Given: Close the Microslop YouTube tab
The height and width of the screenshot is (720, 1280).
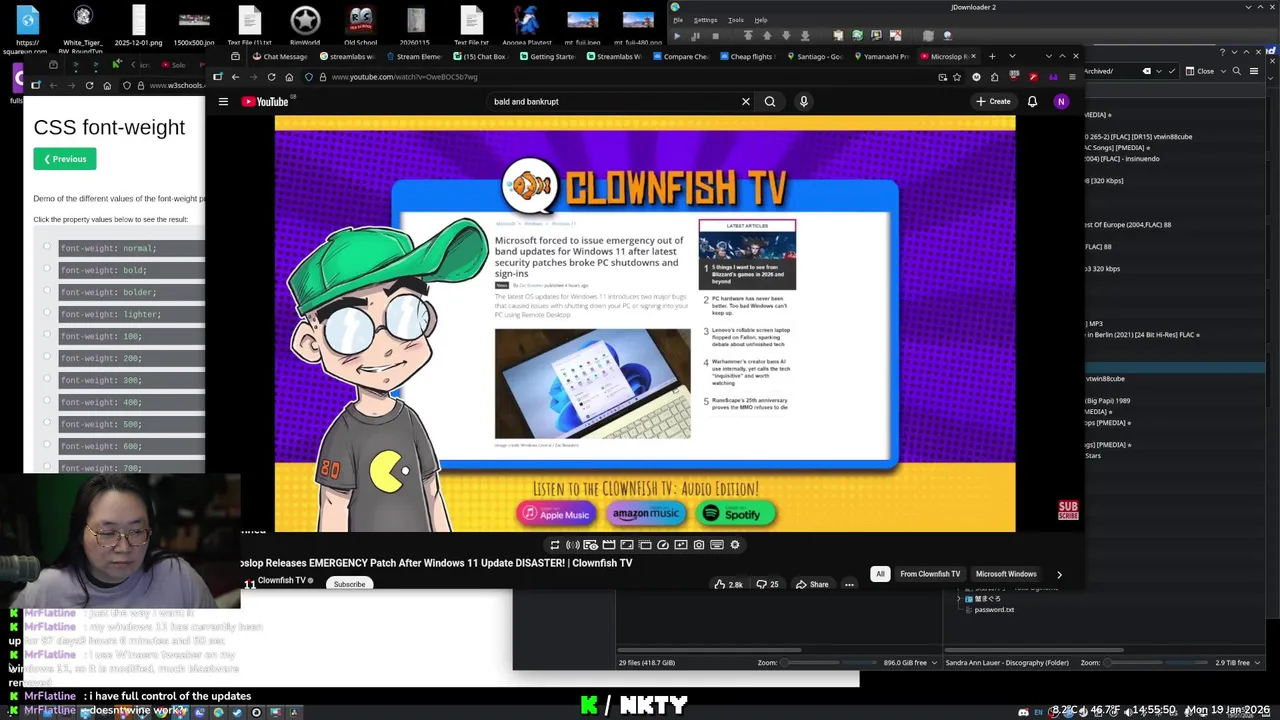Looking at the screenshot, I should click(x=974, y=56).
